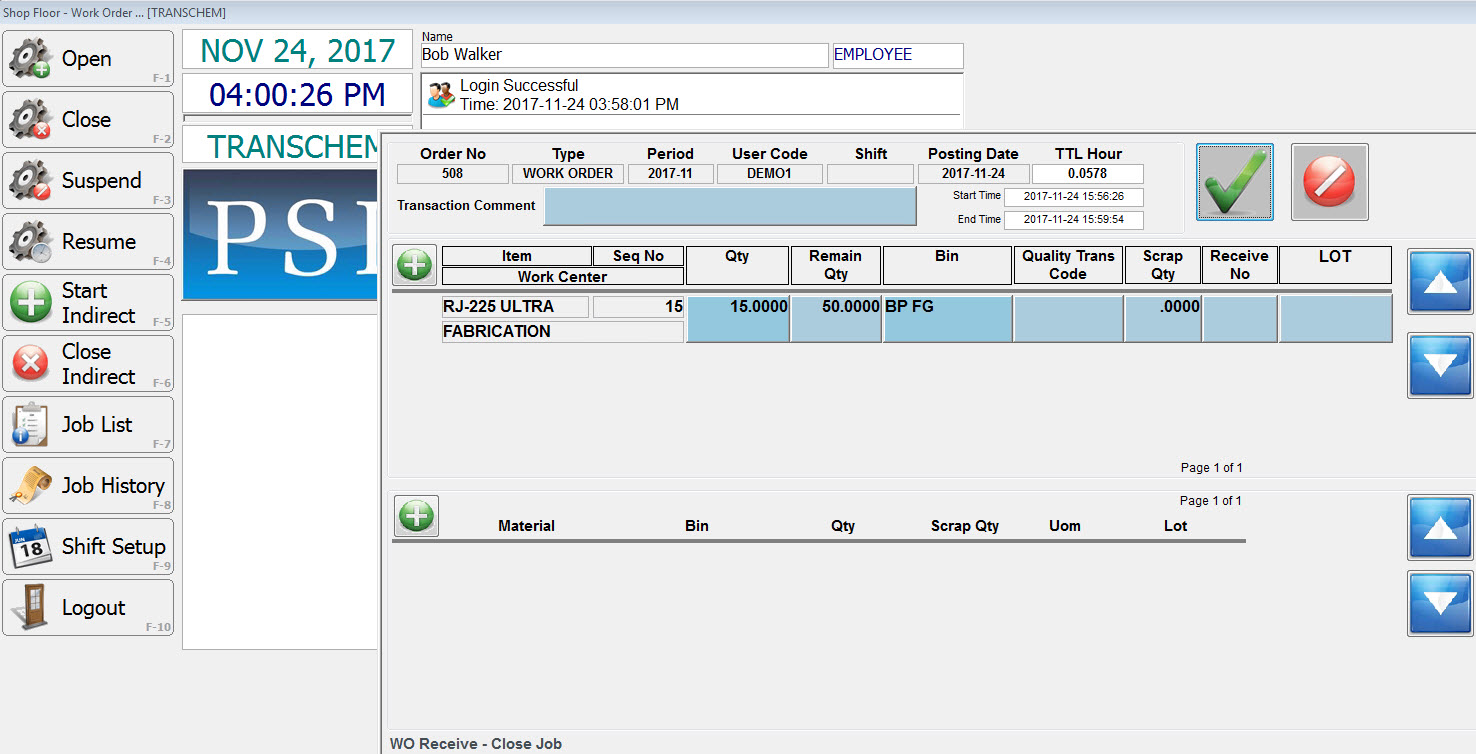View Job History

click(88, 486)
